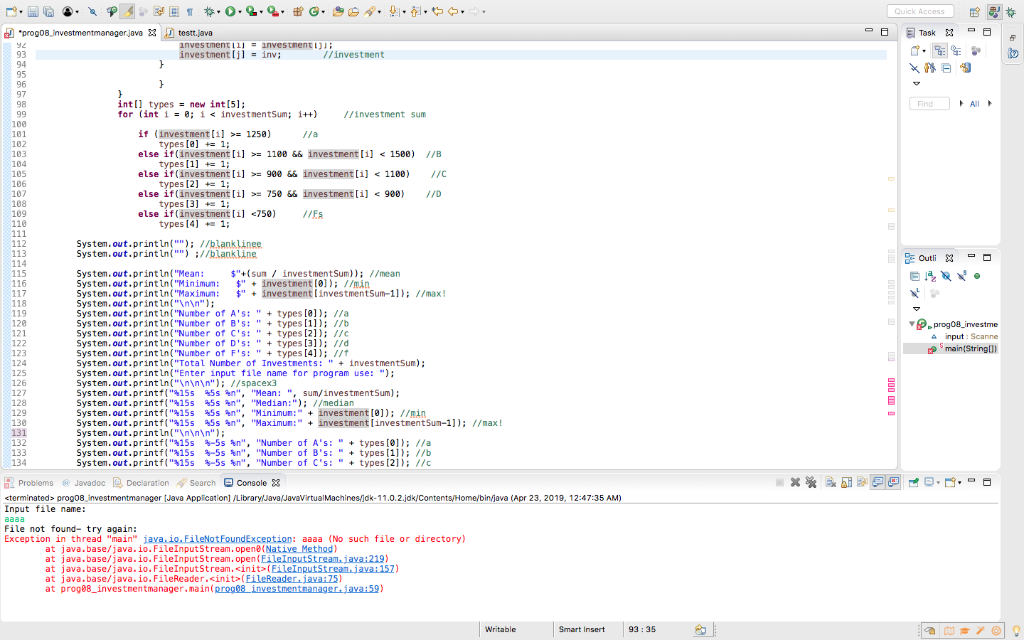The image size is (1024, 640).
Task: Toggle Hide Fields in Outline view
Action: (946, 276)
